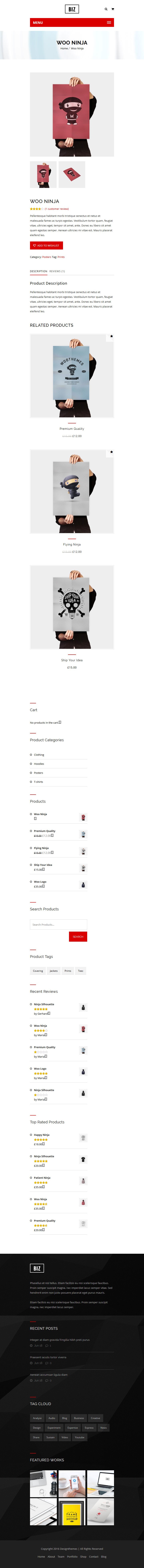This screenshot has width=144, height=1568.
Task: Expand the red MENU hamburger bar
Action: tap(72, 22)
